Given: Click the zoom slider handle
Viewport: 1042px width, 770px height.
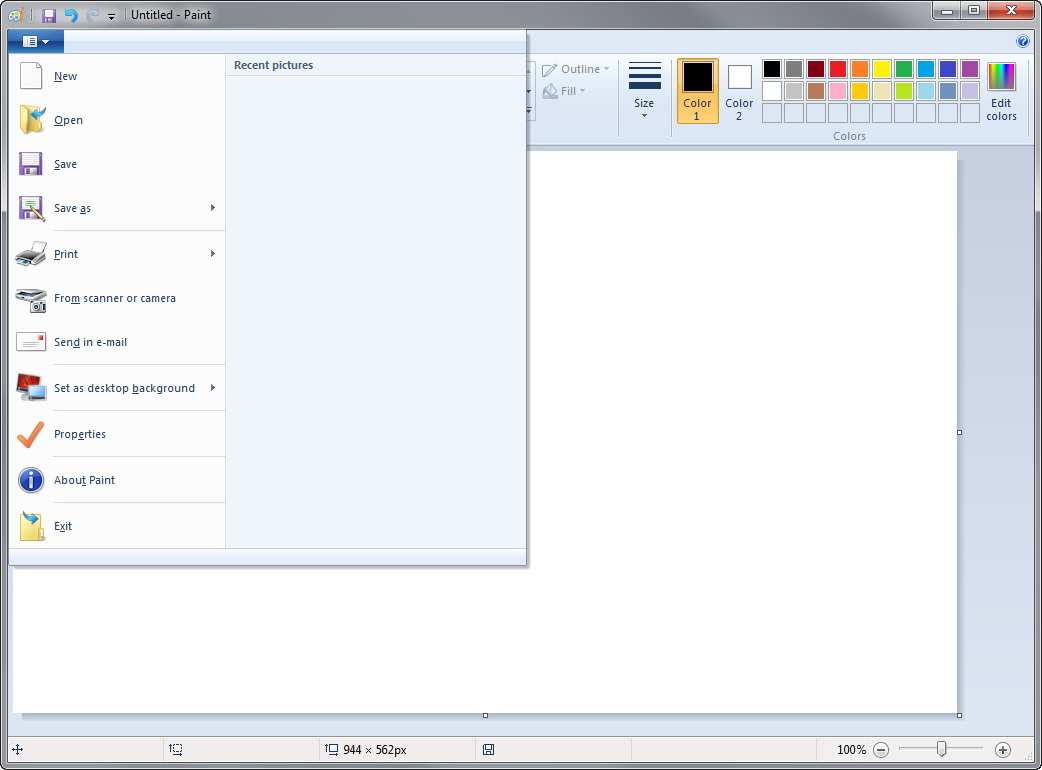Looking at the screenshot, I should click(941, 749).
